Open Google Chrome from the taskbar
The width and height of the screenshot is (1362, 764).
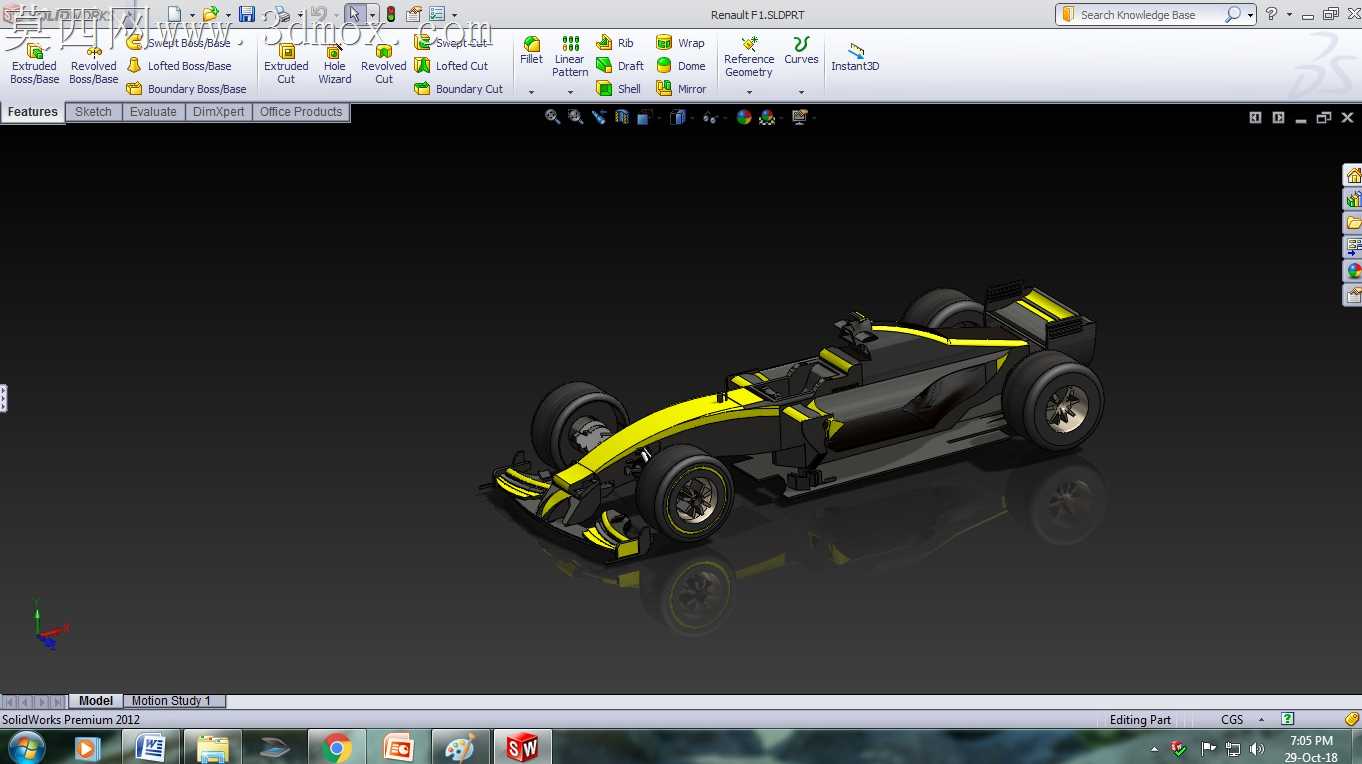click(x=337, y=747)
